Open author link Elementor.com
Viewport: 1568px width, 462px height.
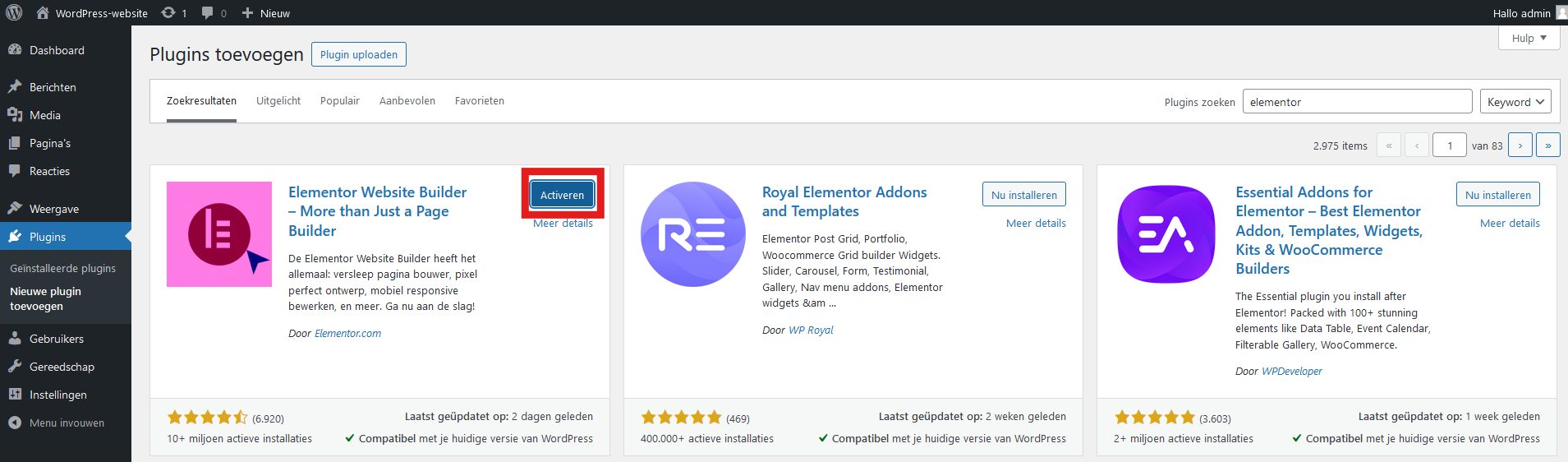(x=347, y=334)
